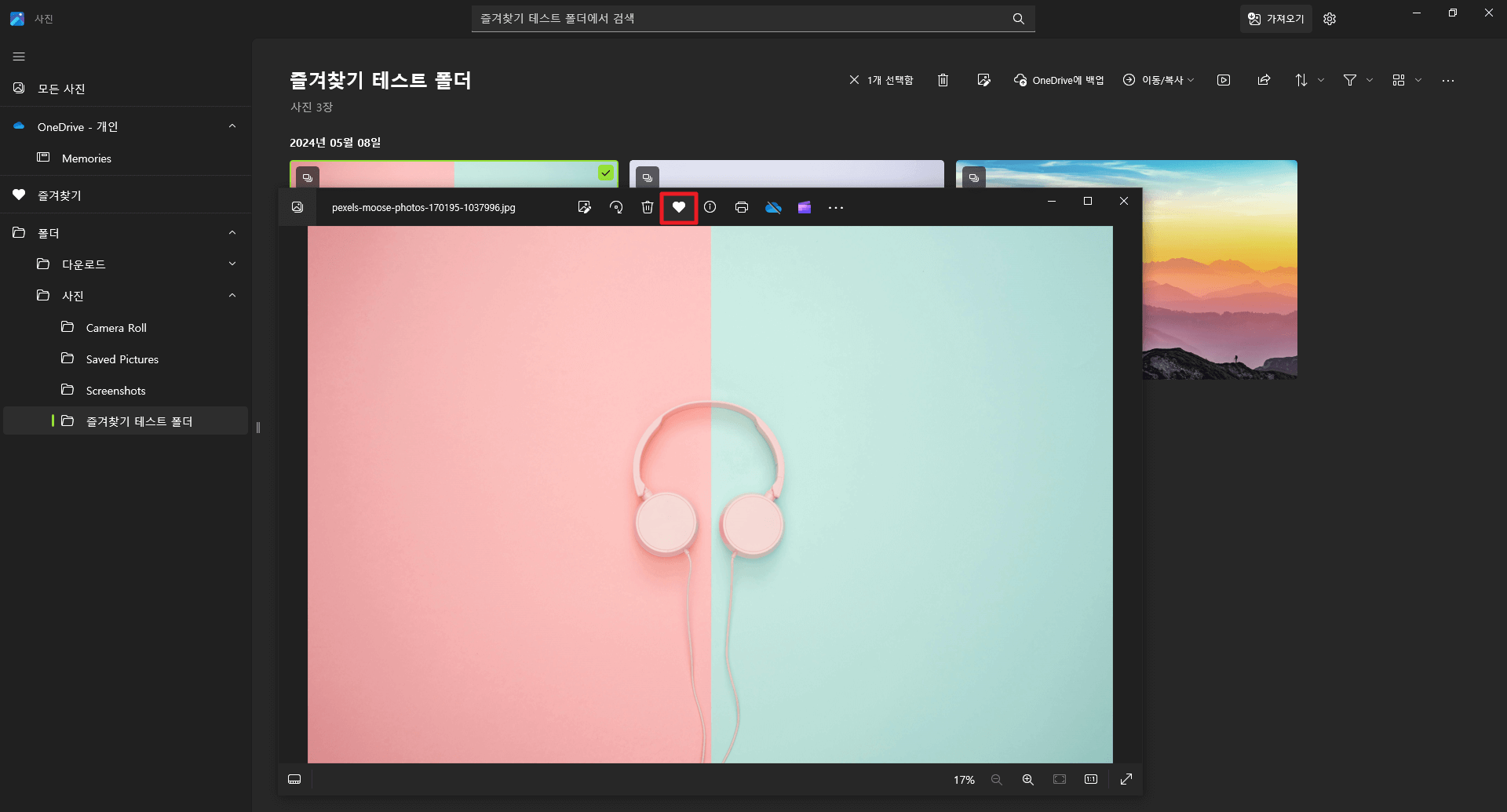Image resolution: width=1507 pixels, height=812 pixels.
Task: Click the 사진 folder label in sidebar
Action: [x=73, y=296]
